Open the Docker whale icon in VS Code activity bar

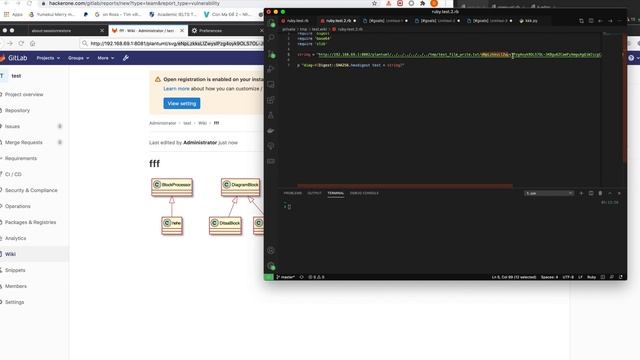click(x=271, y=131)
